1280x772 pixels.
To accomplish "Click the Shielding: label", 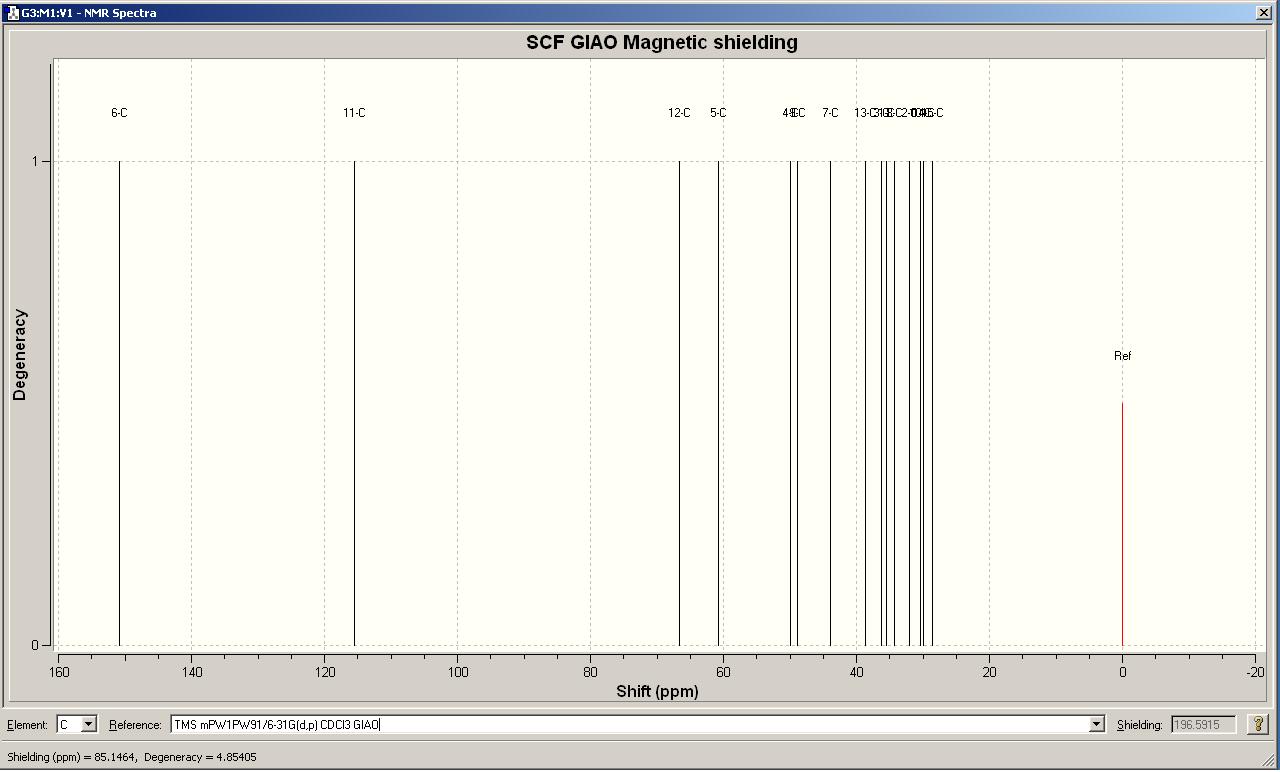I will [x=1139, y=725].
